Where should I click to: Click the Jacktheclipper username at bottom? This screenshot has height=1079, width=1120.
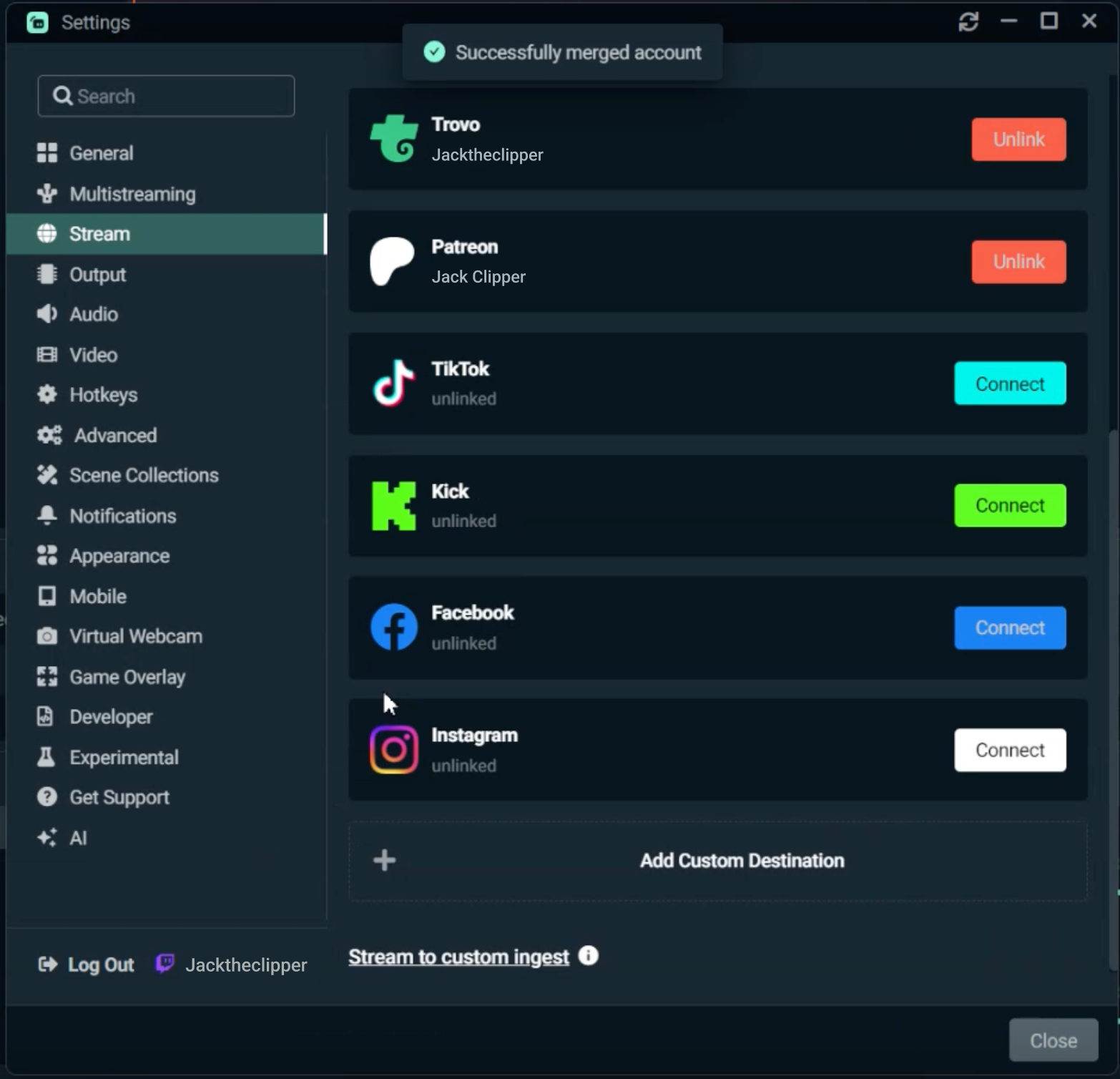tap(246, 965)
